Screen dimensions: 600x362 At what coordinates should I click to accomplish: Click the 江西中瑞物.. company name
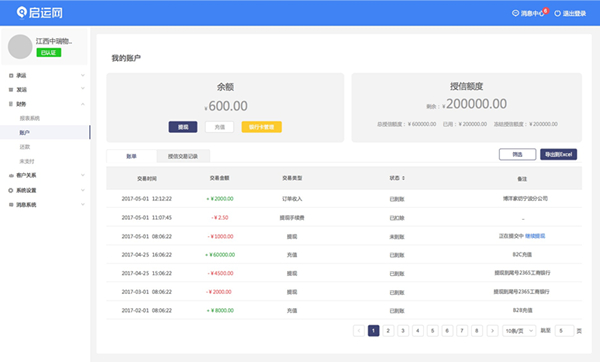pyautogui.click(x=54, y=41)
